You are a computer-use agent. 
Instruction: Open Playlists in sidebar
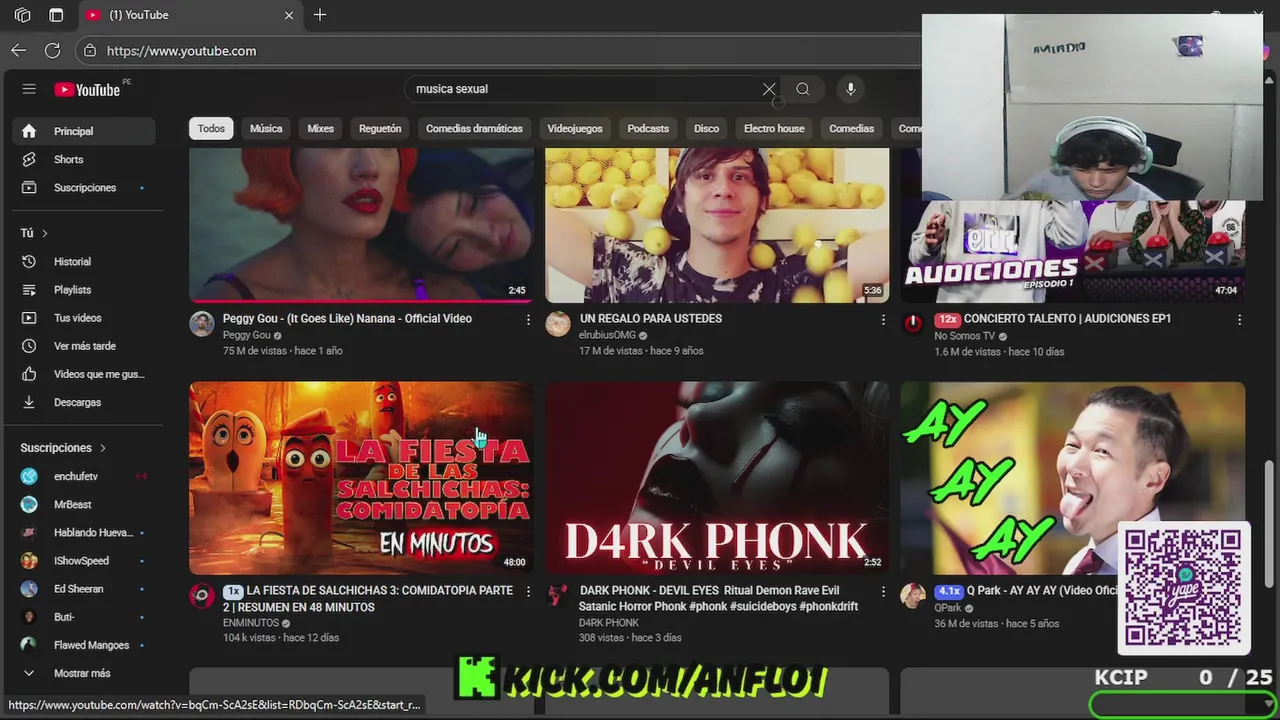(83, 289)
